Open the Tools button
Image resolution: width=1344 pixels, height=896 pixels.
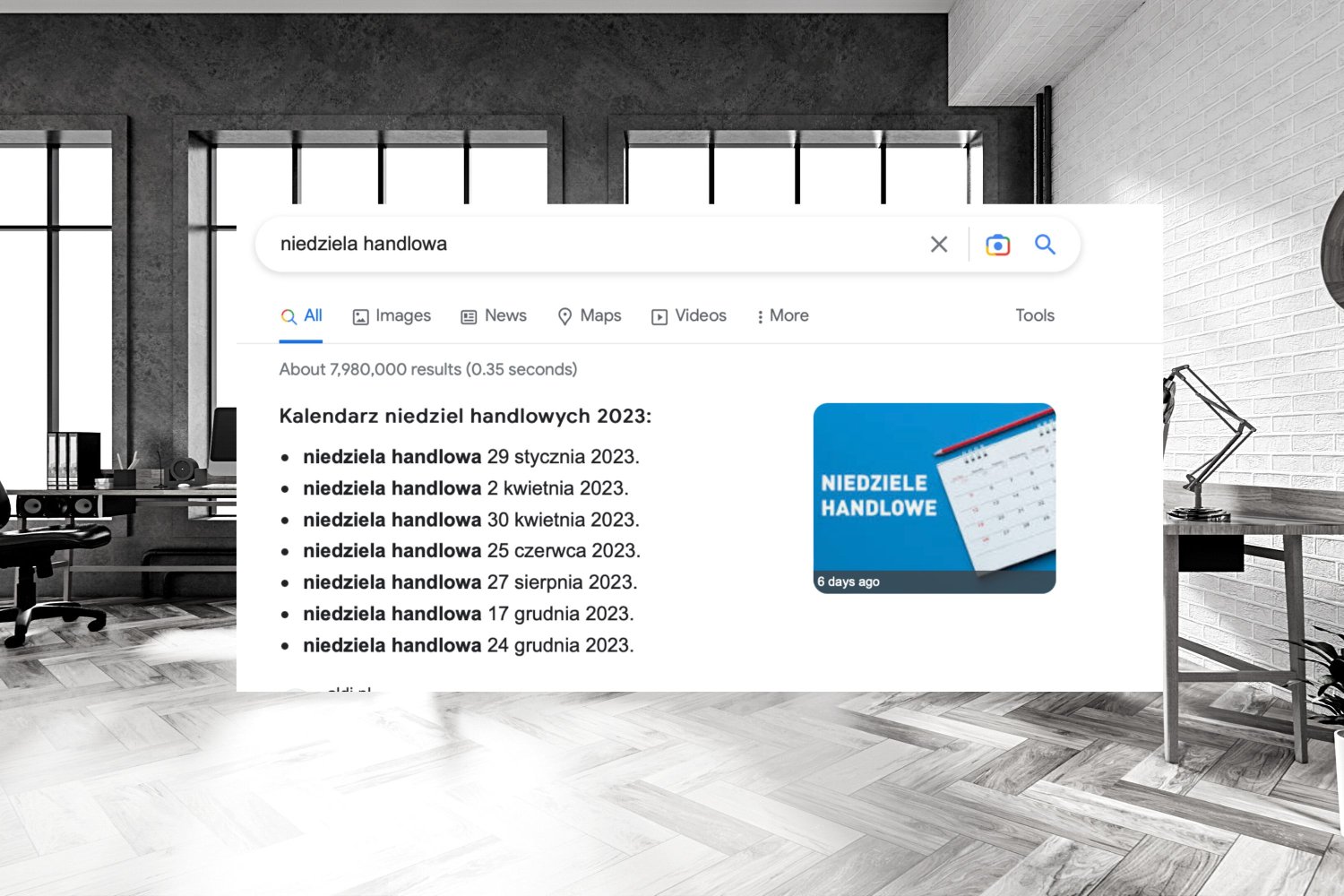[x=1034, y=315]
